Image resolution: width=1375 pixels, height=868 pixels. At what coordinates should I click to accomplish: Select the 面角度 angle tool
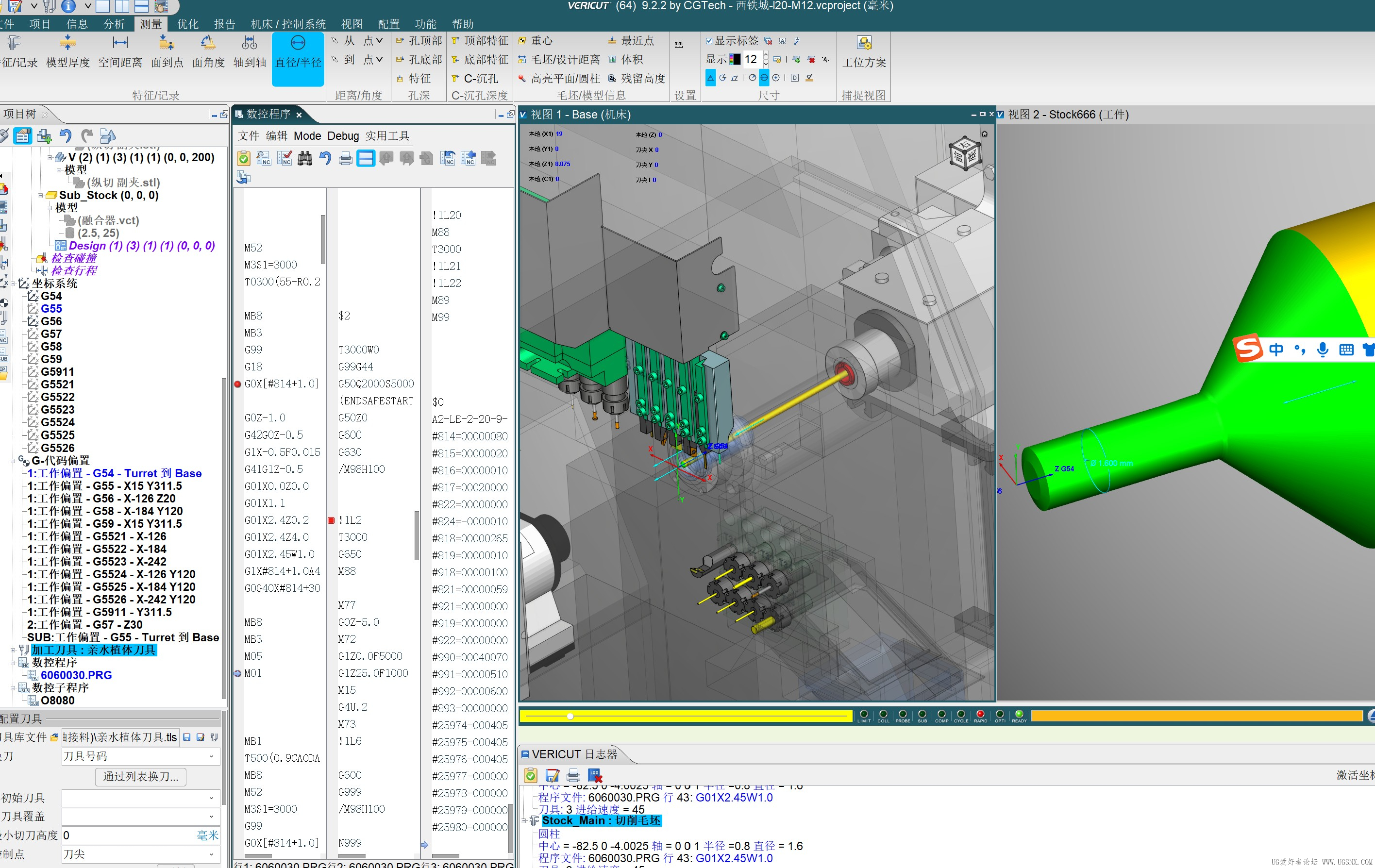click(x=208, y=51)
